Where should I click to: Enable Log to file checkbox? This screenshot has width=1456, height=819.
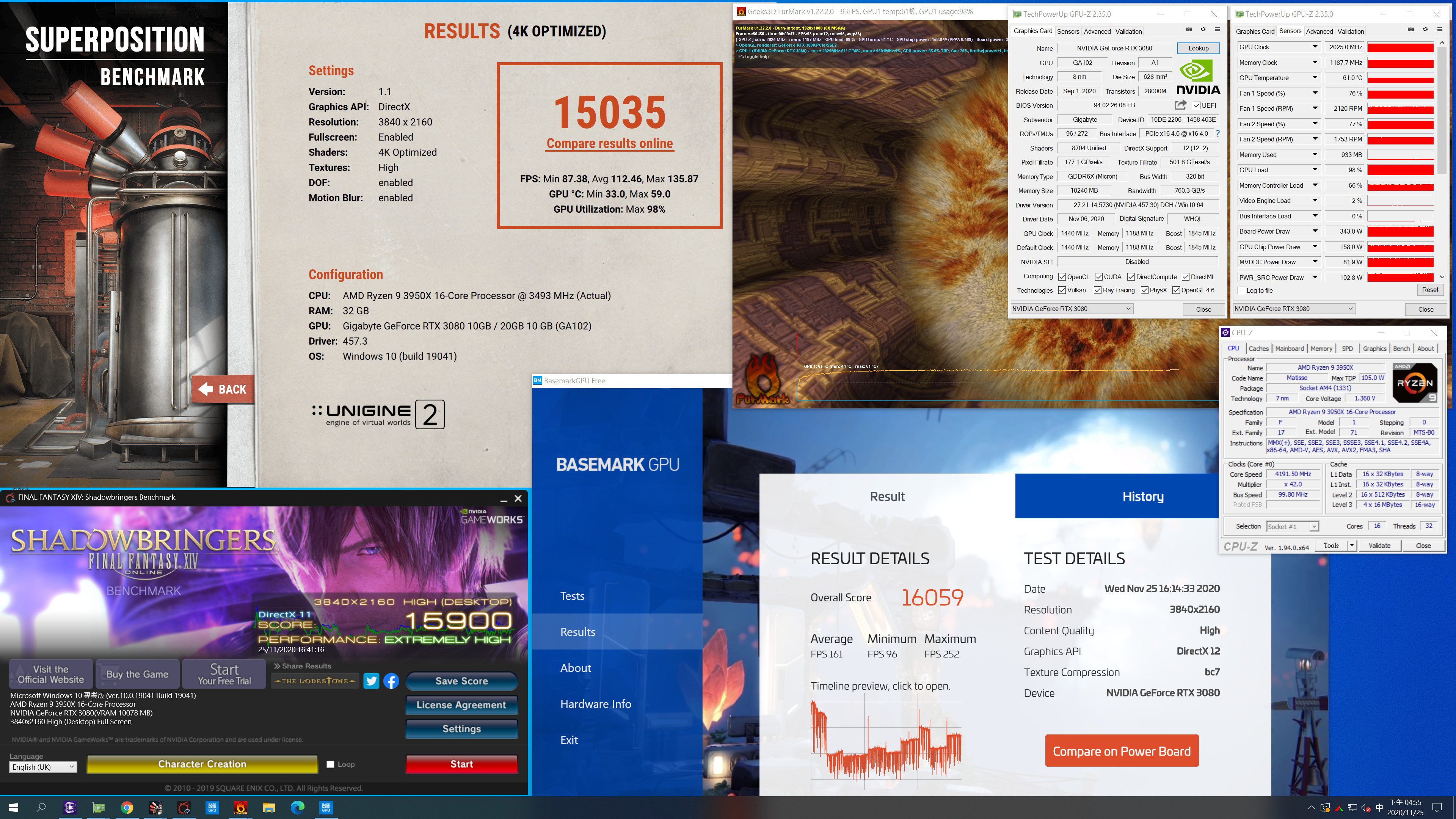point(1242,290)
